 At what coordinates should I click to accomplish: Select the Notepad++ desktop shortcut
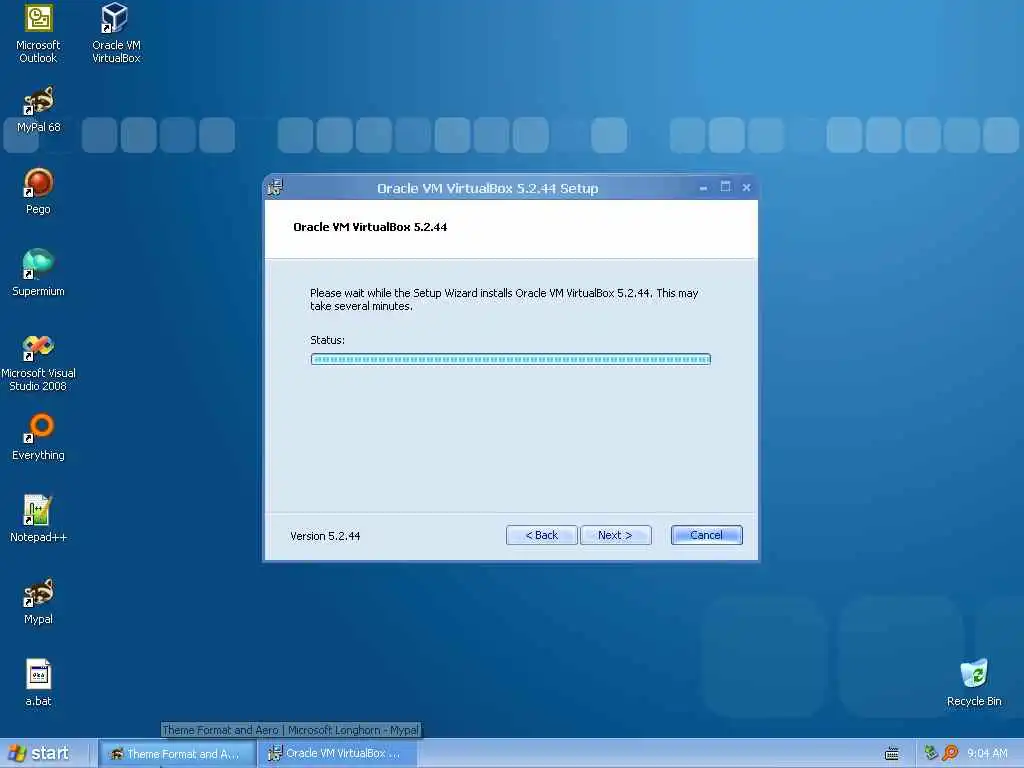click(38, 519)
